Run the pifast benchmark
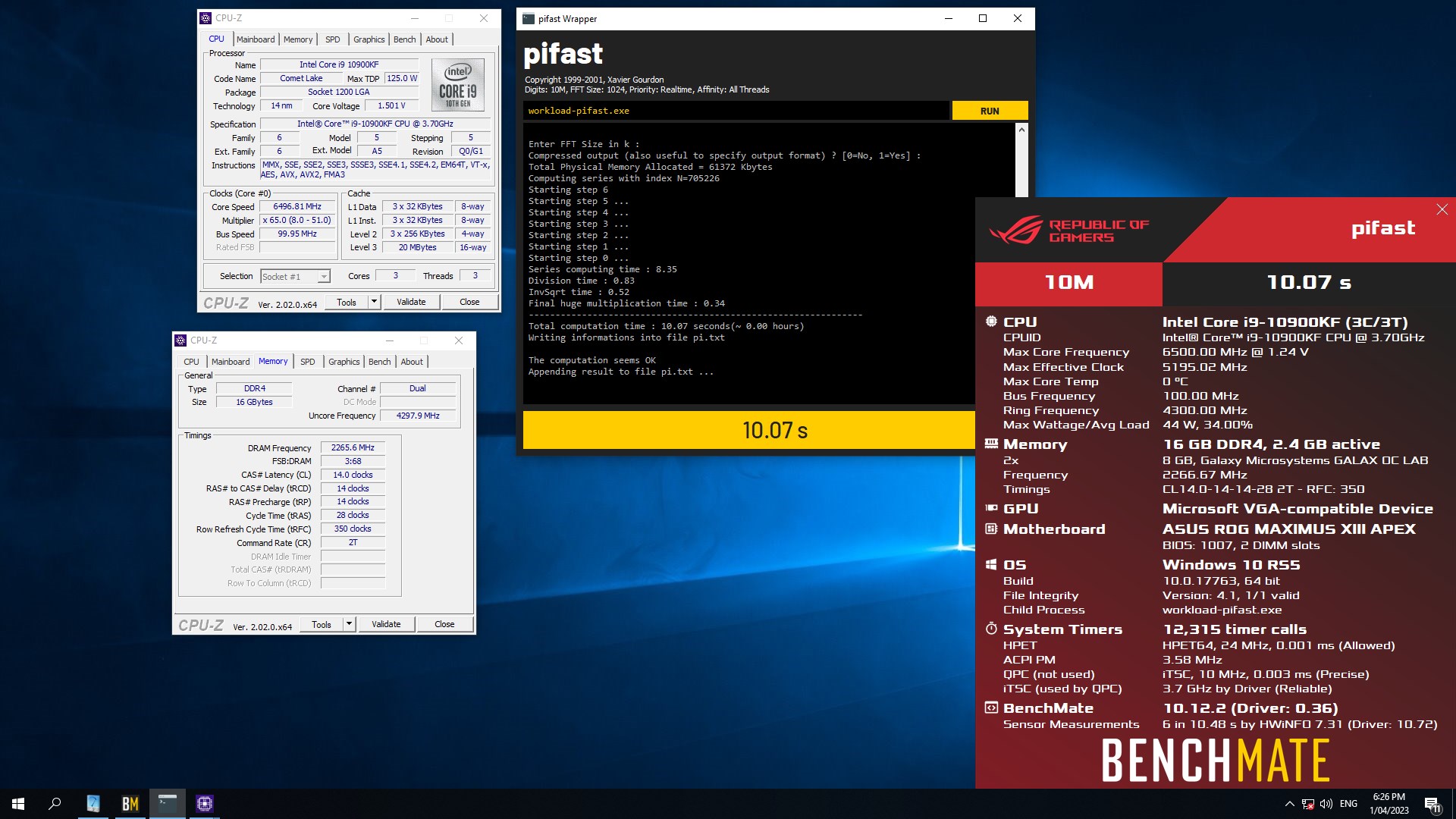Screen dimensions: 1456x819 click(x=990, y=111)
